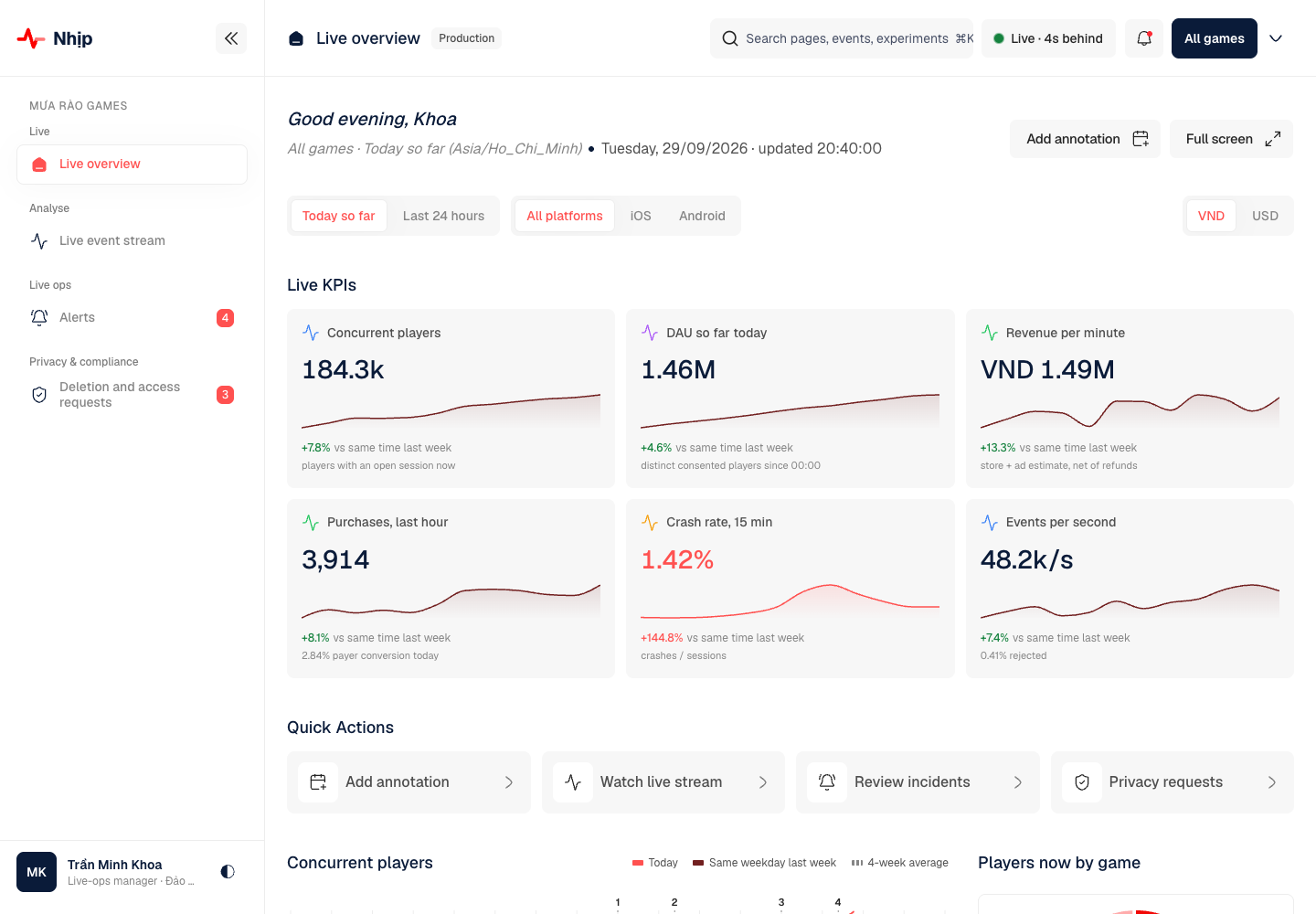Click the Alerts bell icon in sidebar
This screenshot has width=1316, height=914.
[x=39, y=317]
